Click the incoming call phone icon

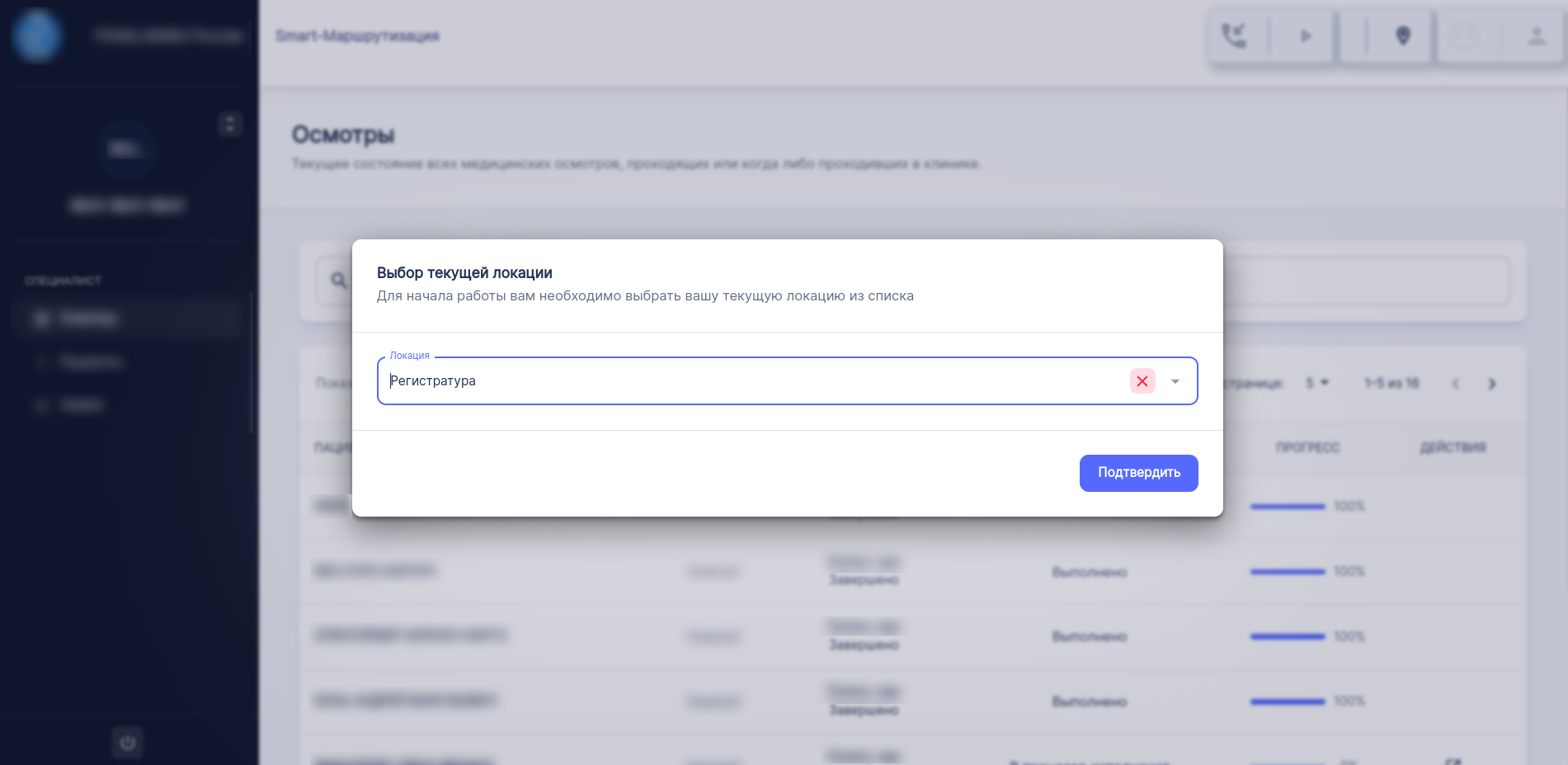click(1234, 36)
